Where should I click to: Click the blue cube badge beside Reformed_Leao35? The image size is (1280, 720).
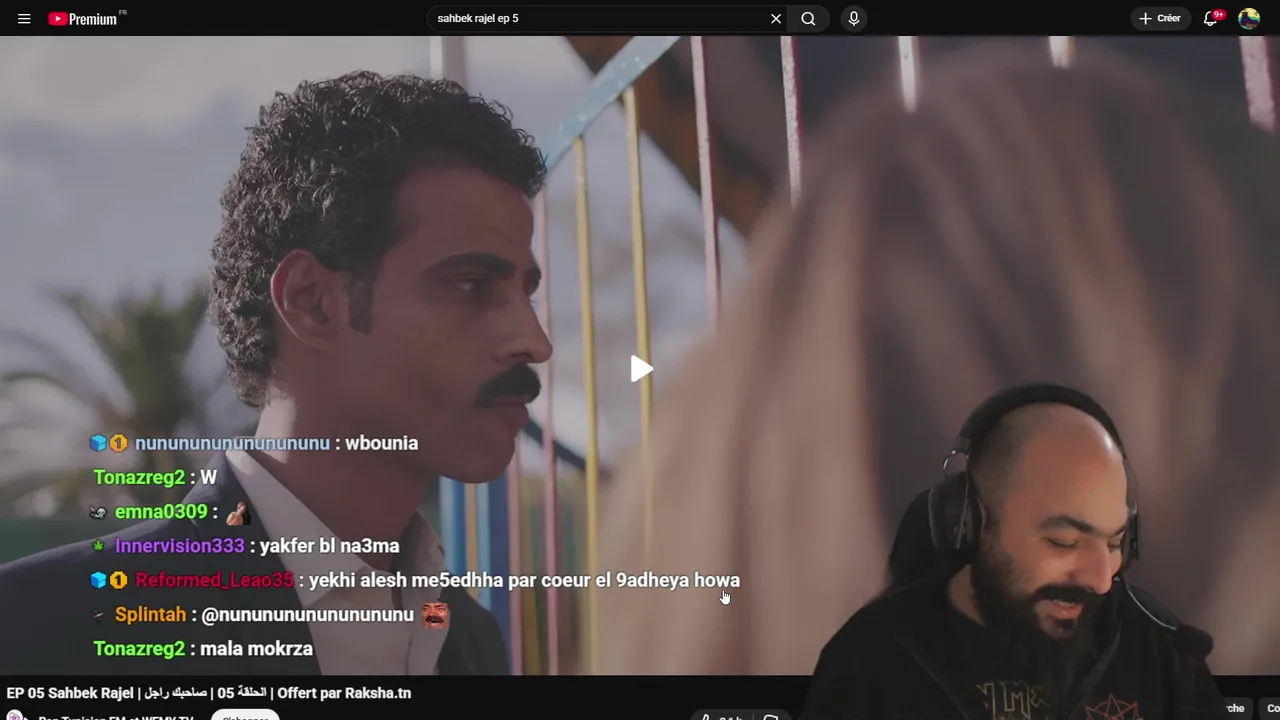[98, 580]
